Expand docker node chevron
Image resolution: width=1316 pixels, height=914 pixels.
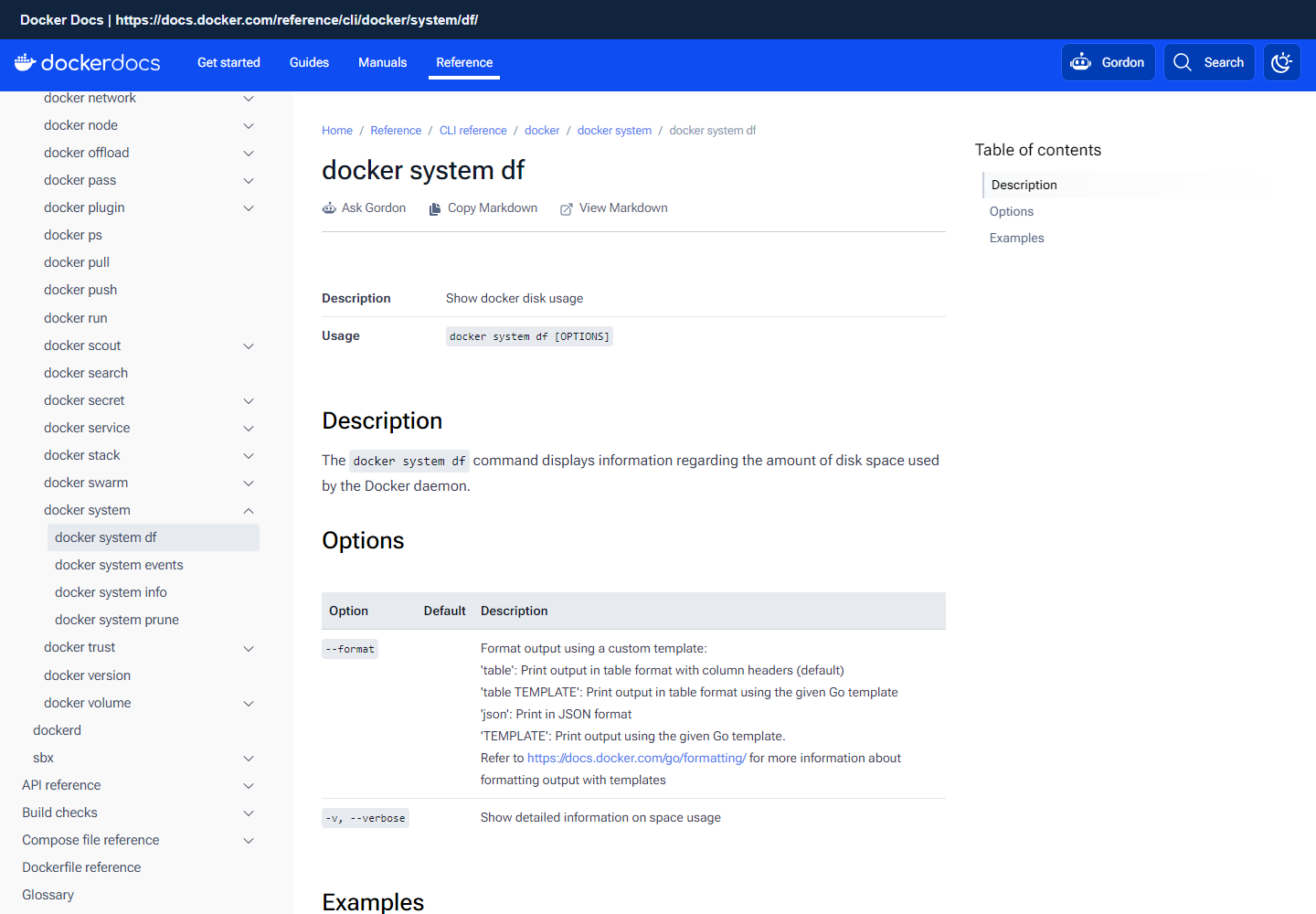pyautogui.click(x=249, y=125)
